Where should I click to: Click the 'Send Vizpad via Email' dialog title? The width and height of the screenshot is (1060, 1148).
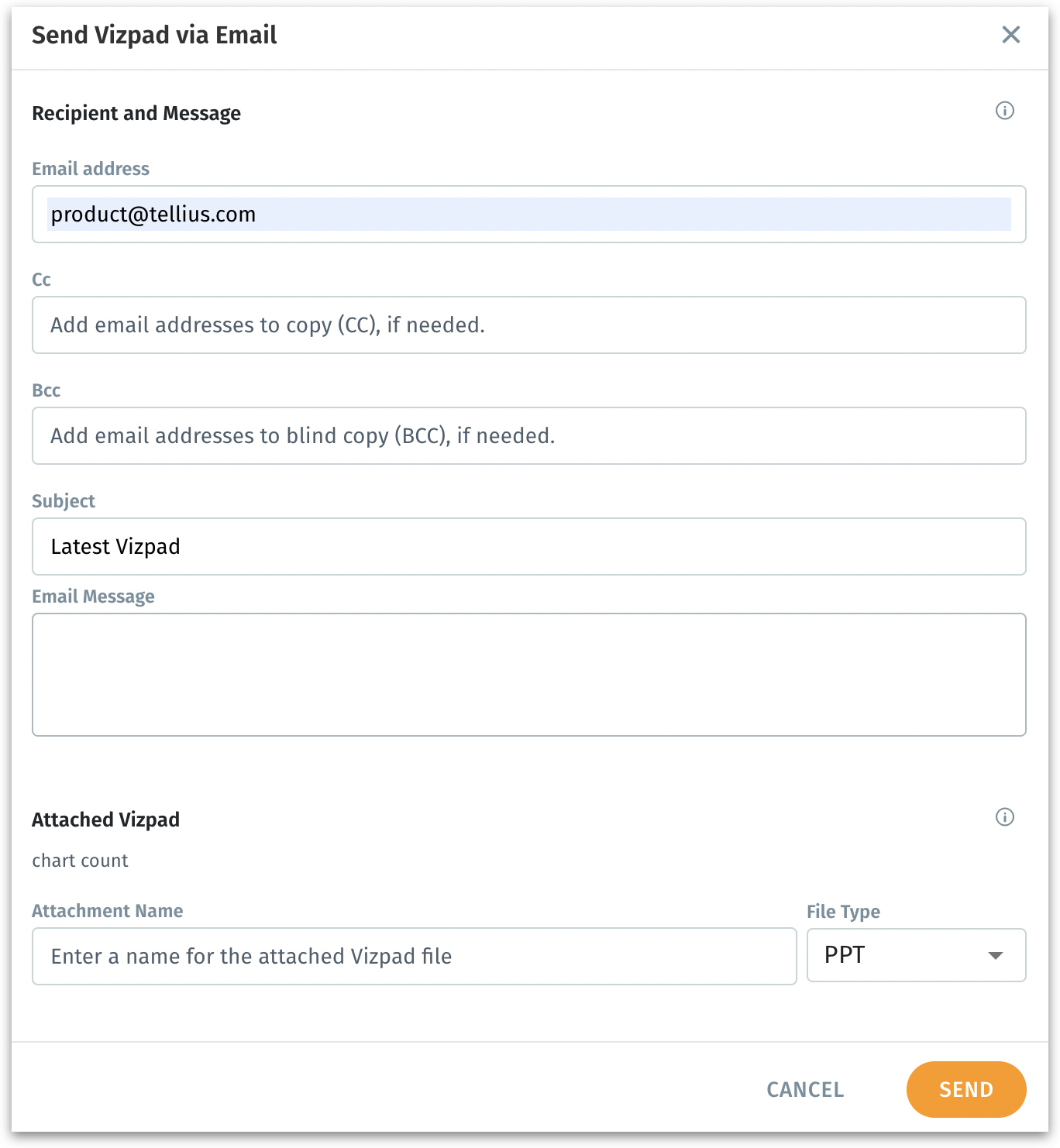[154, 36]
